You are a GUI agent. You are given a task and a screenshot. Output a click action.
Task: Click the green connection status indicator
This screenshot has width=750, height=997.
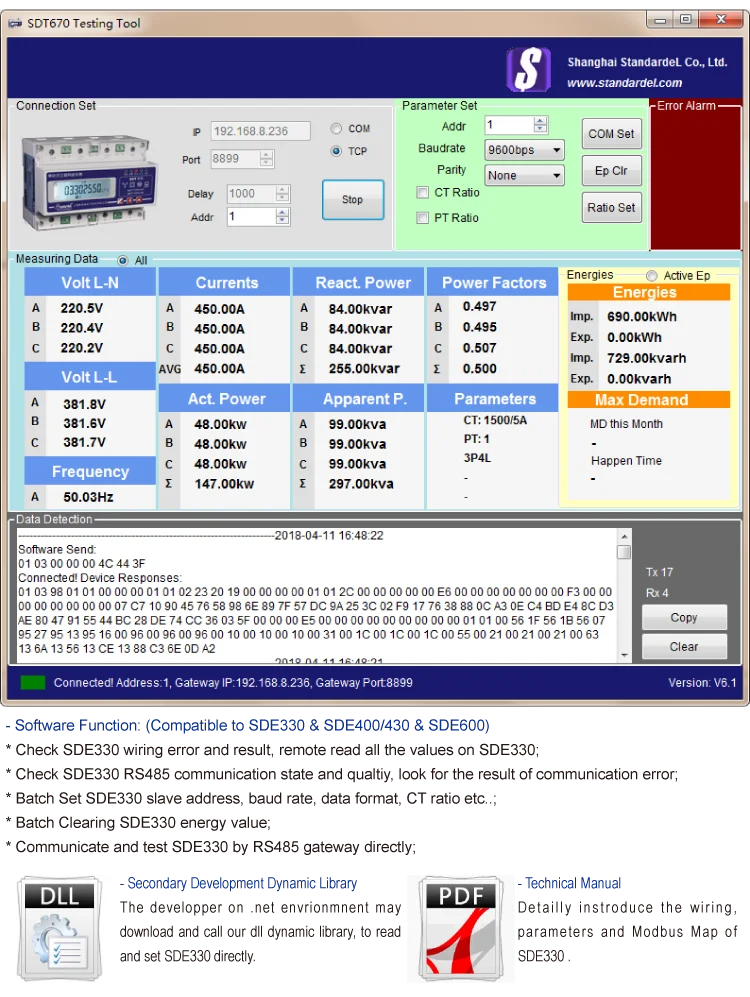coord(32,682)
